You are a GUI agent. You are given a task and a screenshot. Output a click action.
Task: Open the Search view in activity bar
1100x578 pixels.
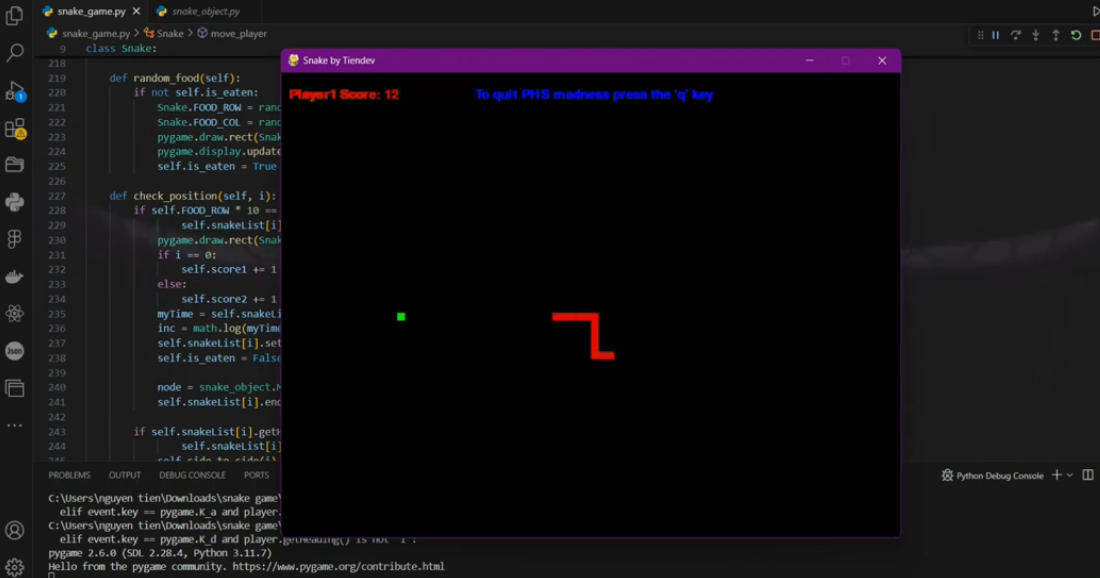pos(14,53)
